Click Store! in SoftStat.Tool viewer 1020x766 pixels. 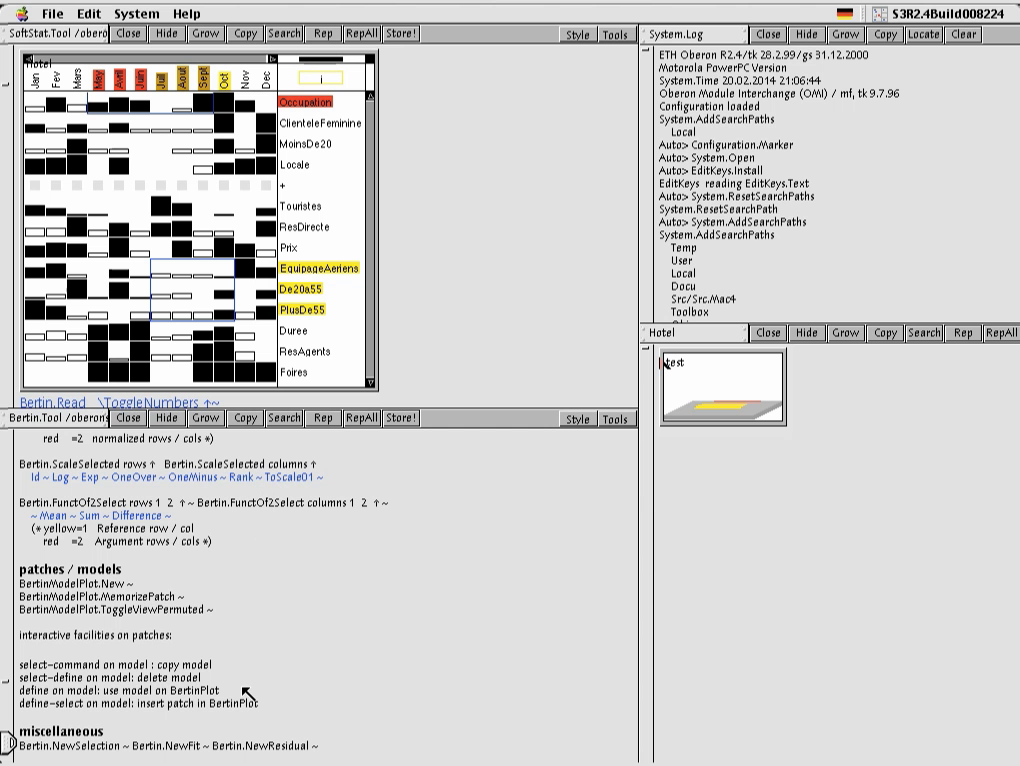pyautogui.click(x=401, y=34)
